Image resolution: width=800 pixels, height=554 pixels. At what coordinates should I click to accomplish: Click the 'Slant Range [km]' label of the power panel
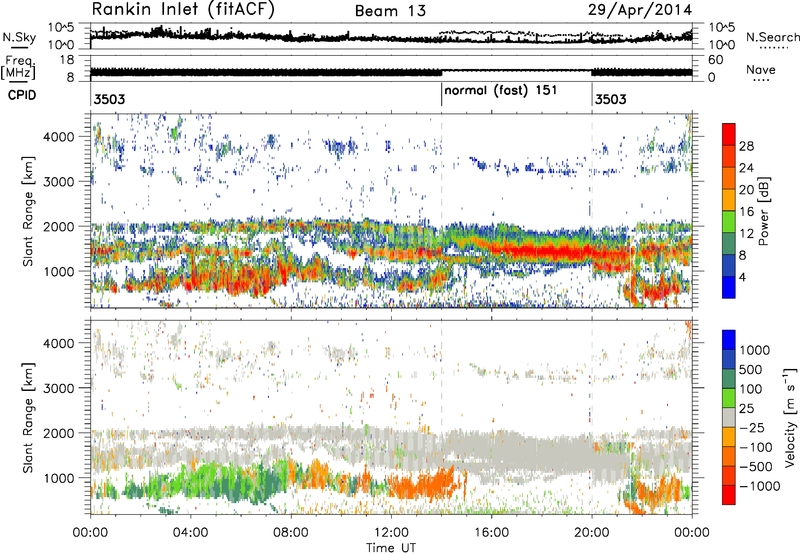tap(28, 211)
